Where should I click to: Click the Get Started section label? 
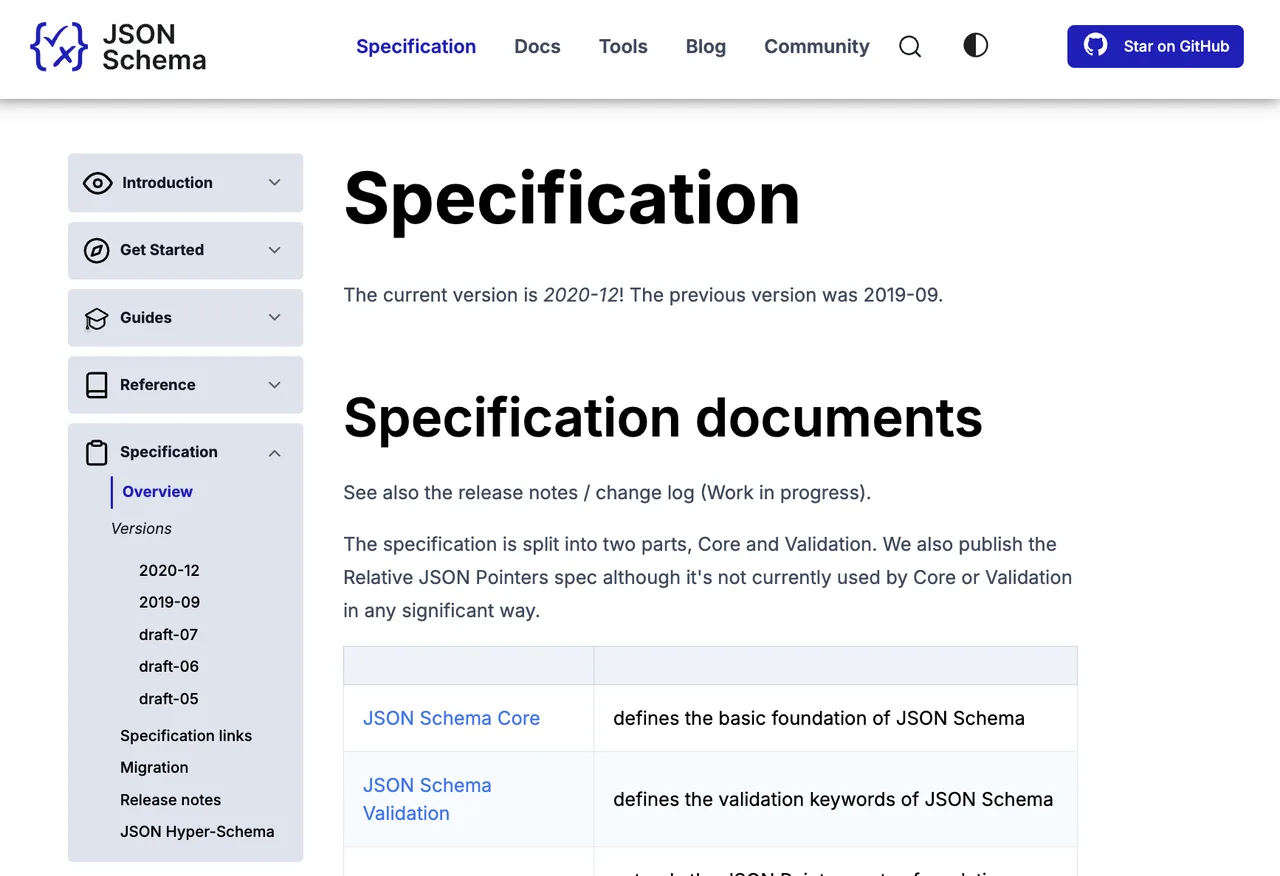tap(162, 250)
